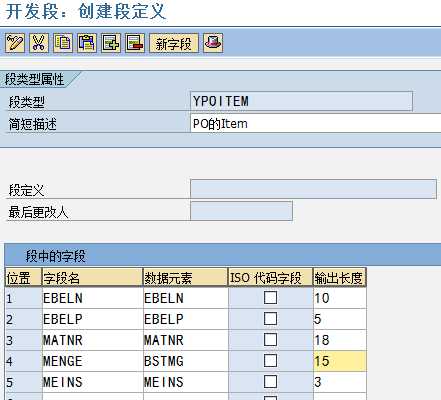Select row position 4
This screenshot has height=400, width=441.
[23, 361]
